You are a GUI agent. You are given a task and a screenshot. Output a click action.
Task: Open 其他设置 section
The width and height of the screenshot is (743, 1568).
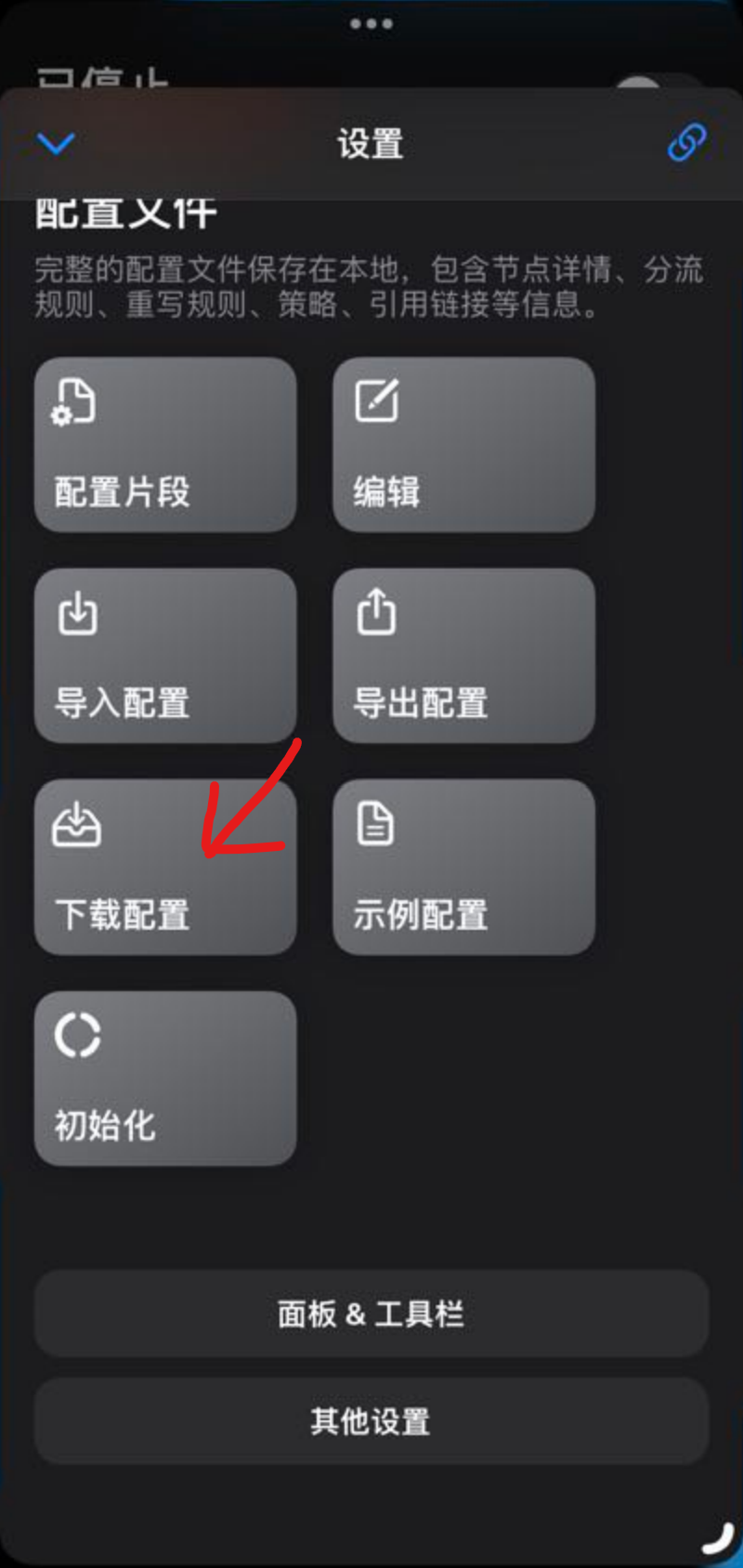371,1421
